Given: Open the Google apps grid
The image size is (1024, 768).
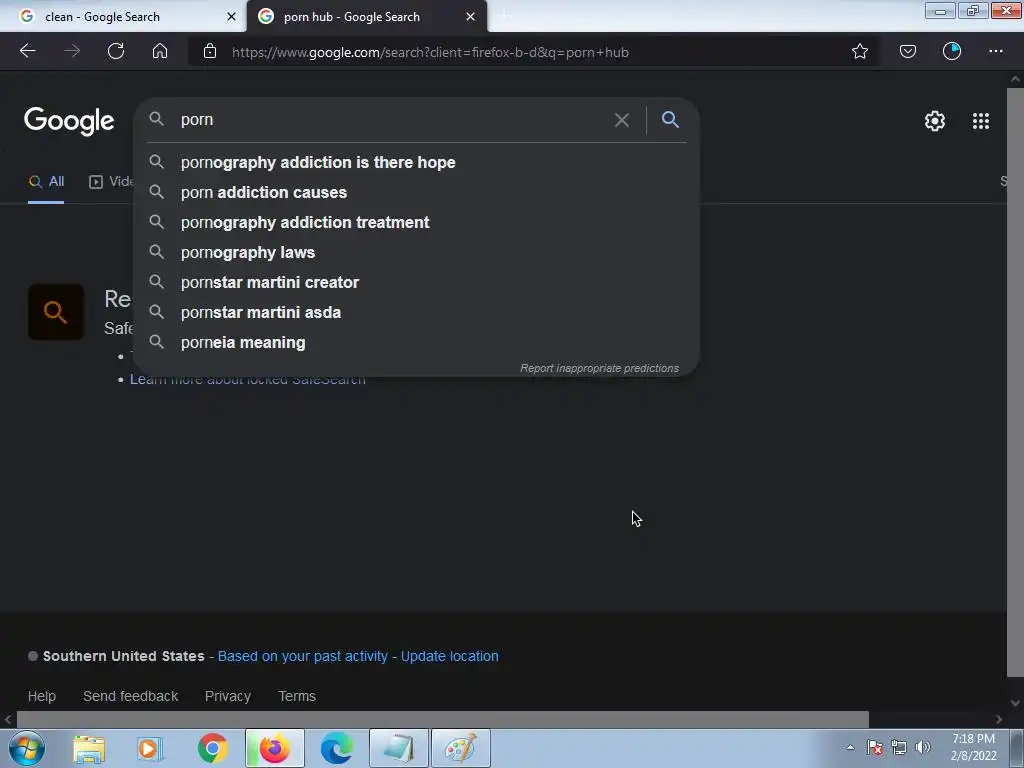Looking at the screenshot, I should click(x=981, y=121).
